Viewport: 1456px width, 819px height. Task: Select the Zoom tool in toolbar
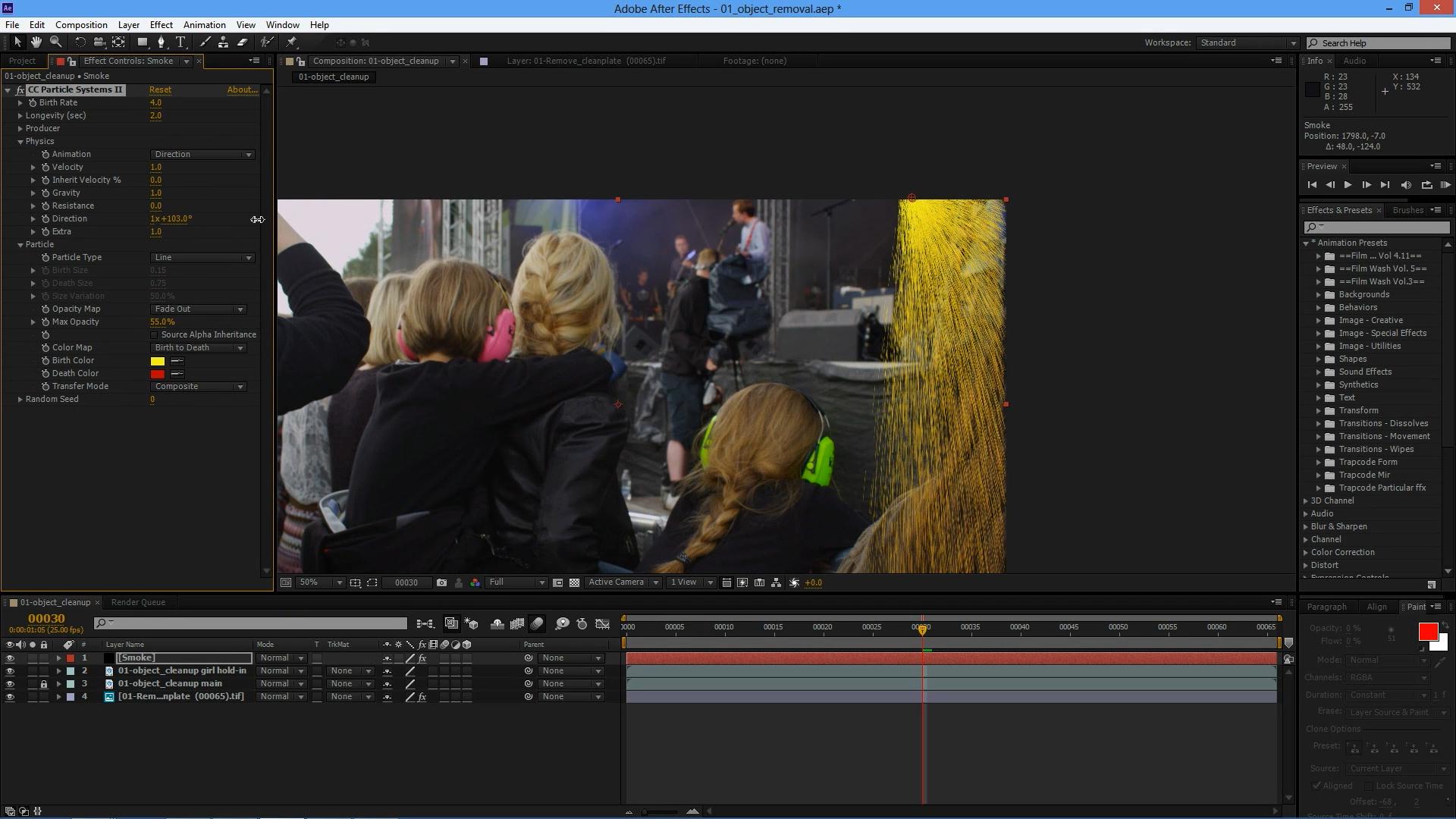pos(55,42)
